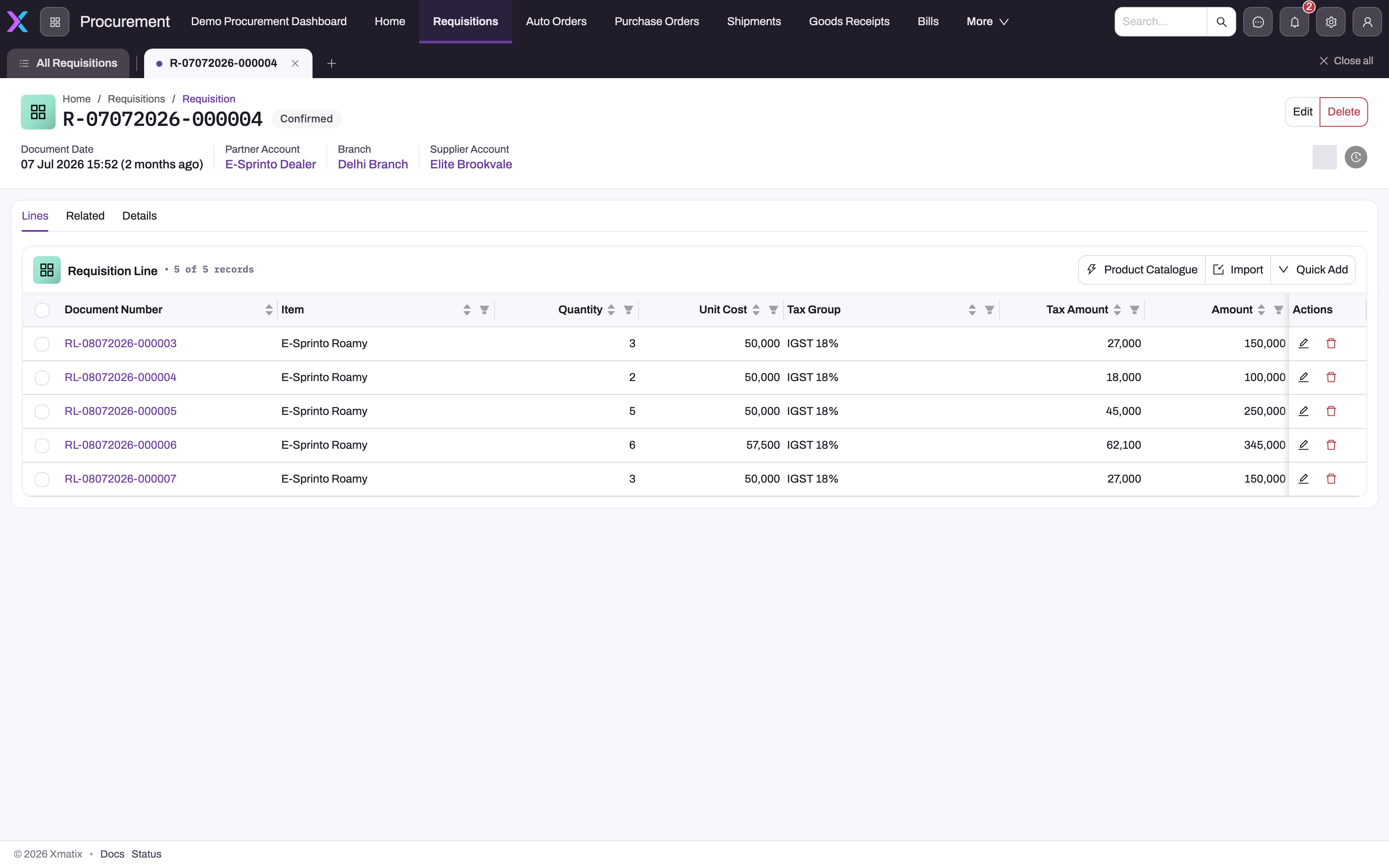Check row RL-08072026-000006
1389x868 pixels.
[x=42, y=445]
